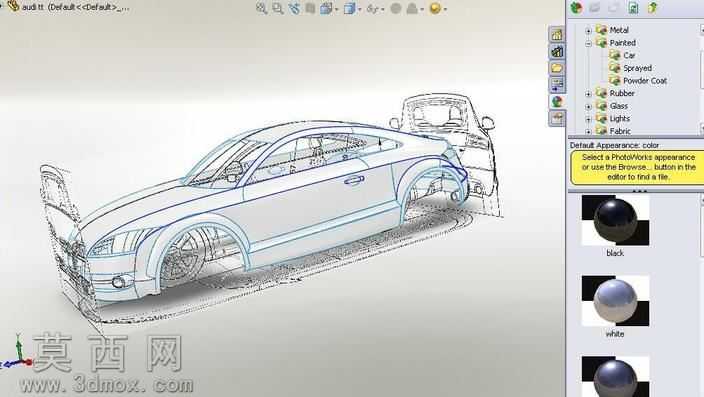
Task: Click the 'white' appearance label
Action: click(615, 334)
